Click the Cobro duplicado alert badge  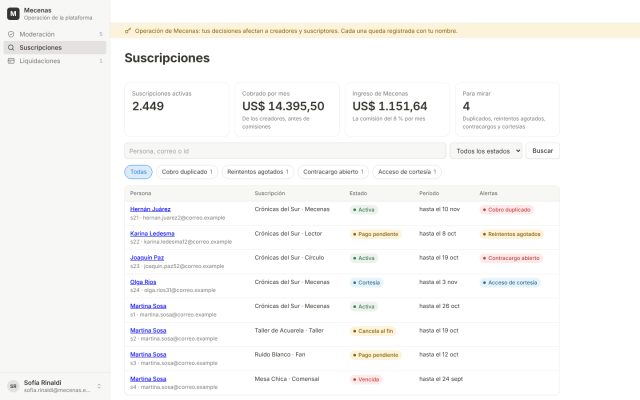click(x=507, y=210)
